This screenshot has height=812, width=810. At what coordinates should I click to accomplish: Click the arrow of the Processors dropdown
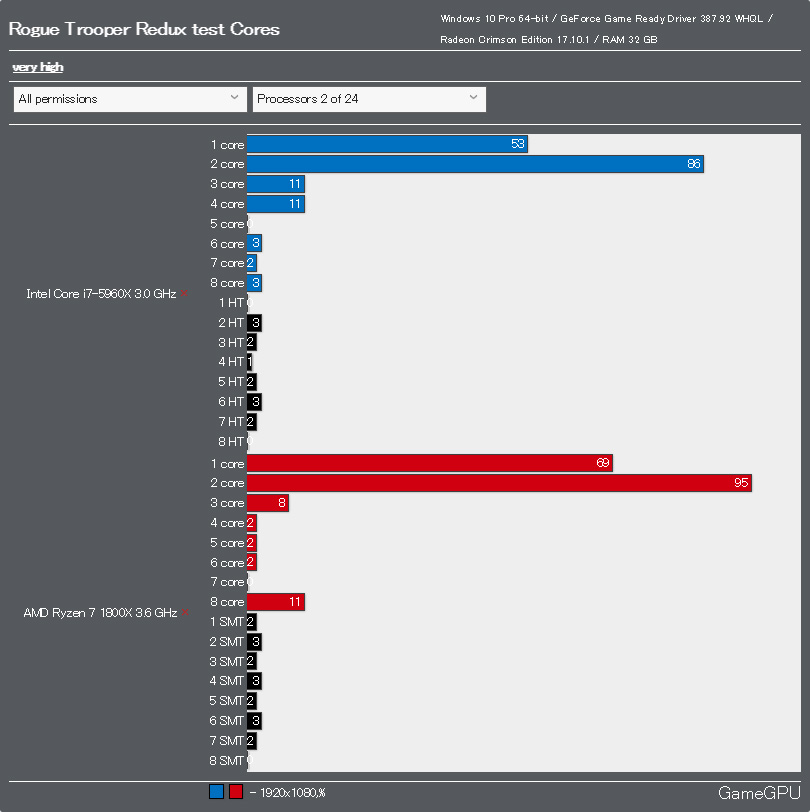tap(473, 98)
